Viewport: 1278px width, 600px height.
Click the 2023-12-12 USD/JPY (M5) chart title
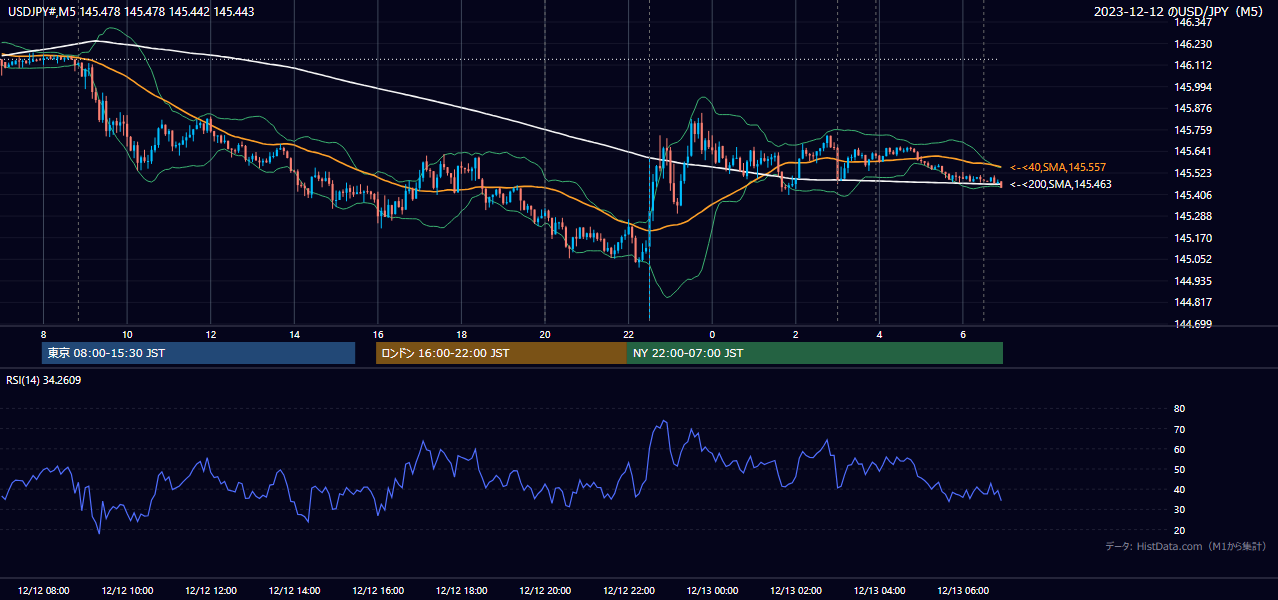coord(1180,12)
